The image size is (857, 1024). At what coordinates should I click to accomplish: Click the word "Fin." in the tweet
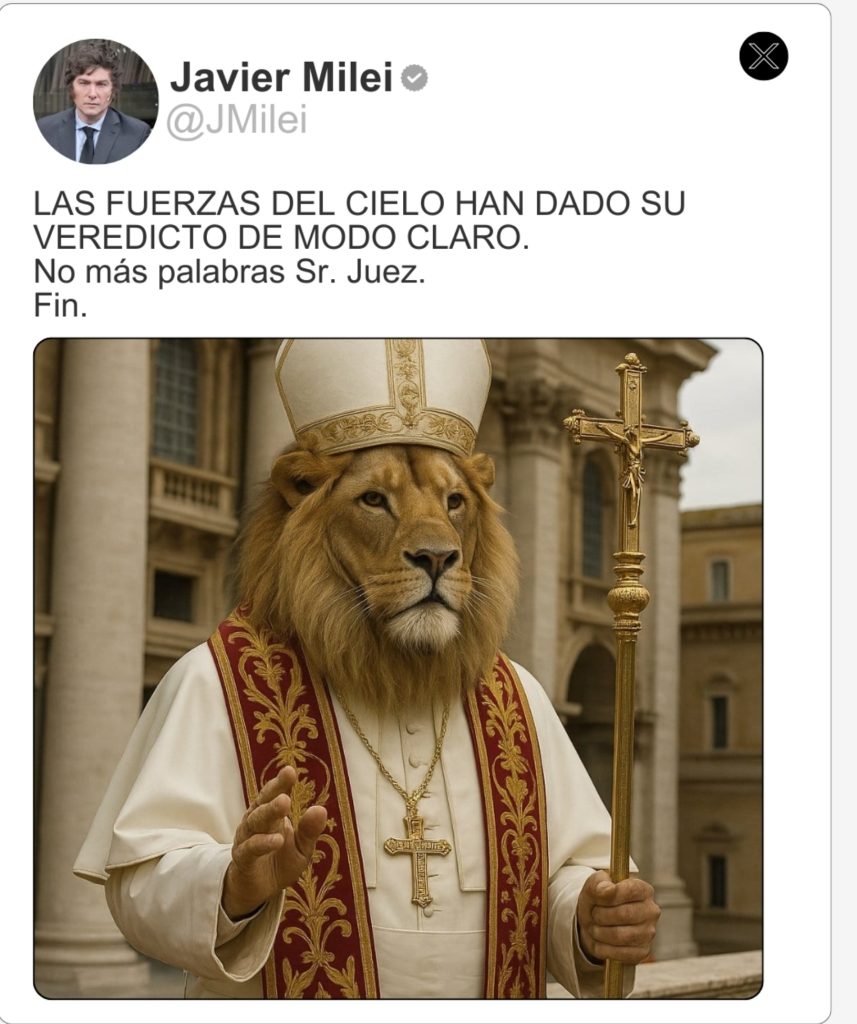pos(60,306)
